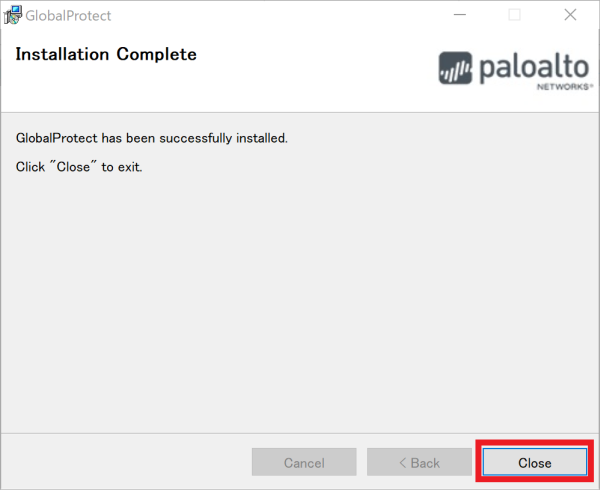Click the GlobalProtect installer icon in title bar

[x=13, y=15]
